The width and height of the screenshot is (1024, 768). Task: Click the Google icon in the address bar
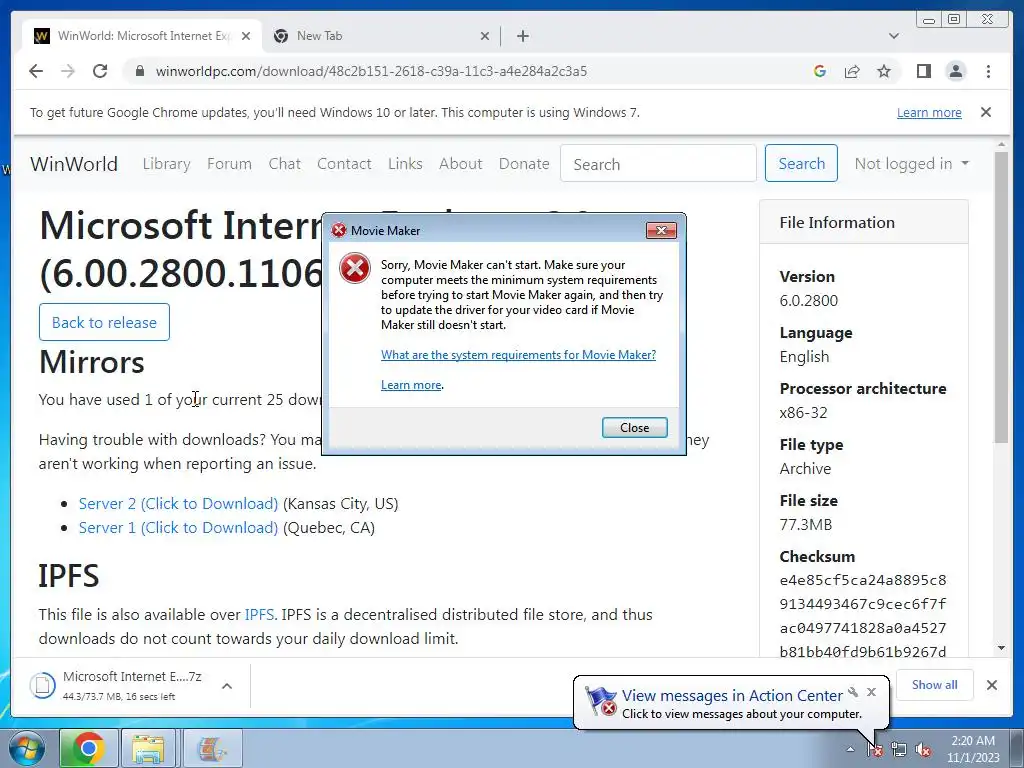[x=820, y=71]
